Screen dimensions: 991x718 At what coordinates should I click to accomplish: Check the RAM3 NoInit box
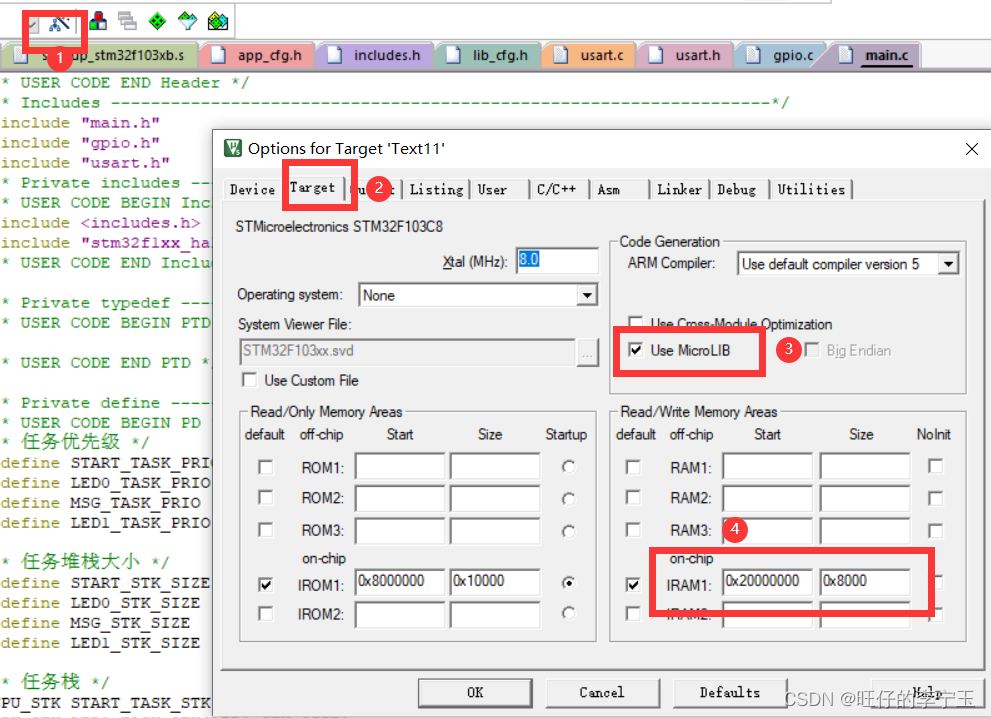[935, 530]
